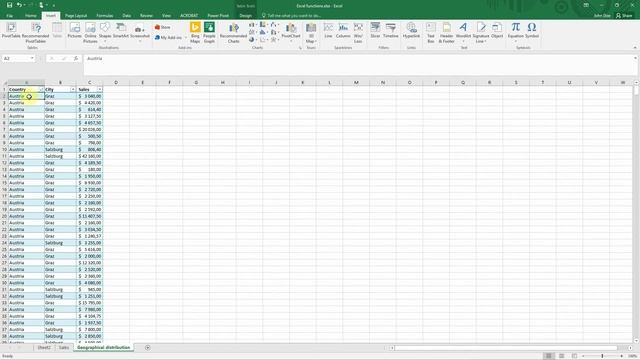The width and height of the screenshot is (640, 360).
Task: Open the Sales column filter dropdown
Action: coord(100,89)
